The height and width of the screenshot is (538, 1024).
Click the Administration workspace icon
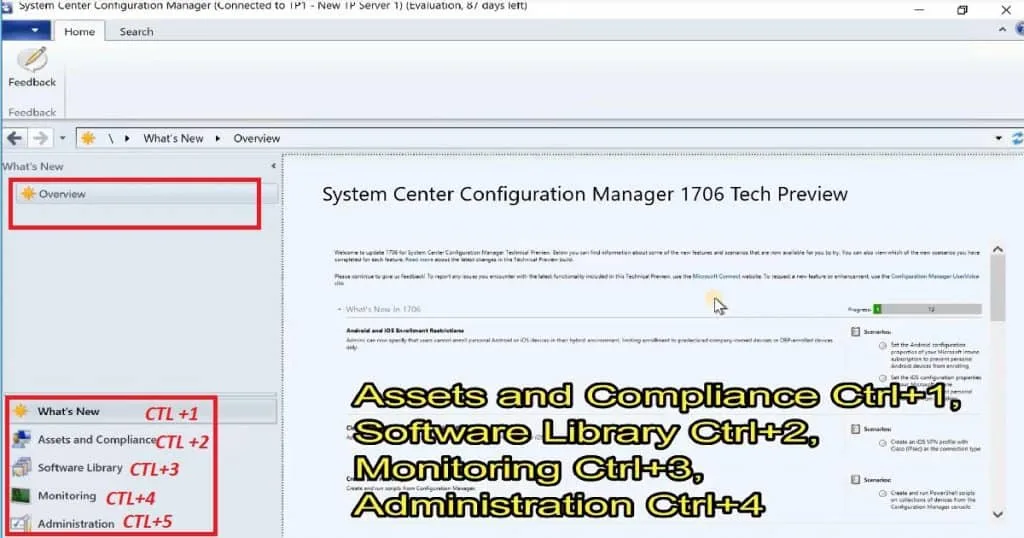click(x=21, y=524)
